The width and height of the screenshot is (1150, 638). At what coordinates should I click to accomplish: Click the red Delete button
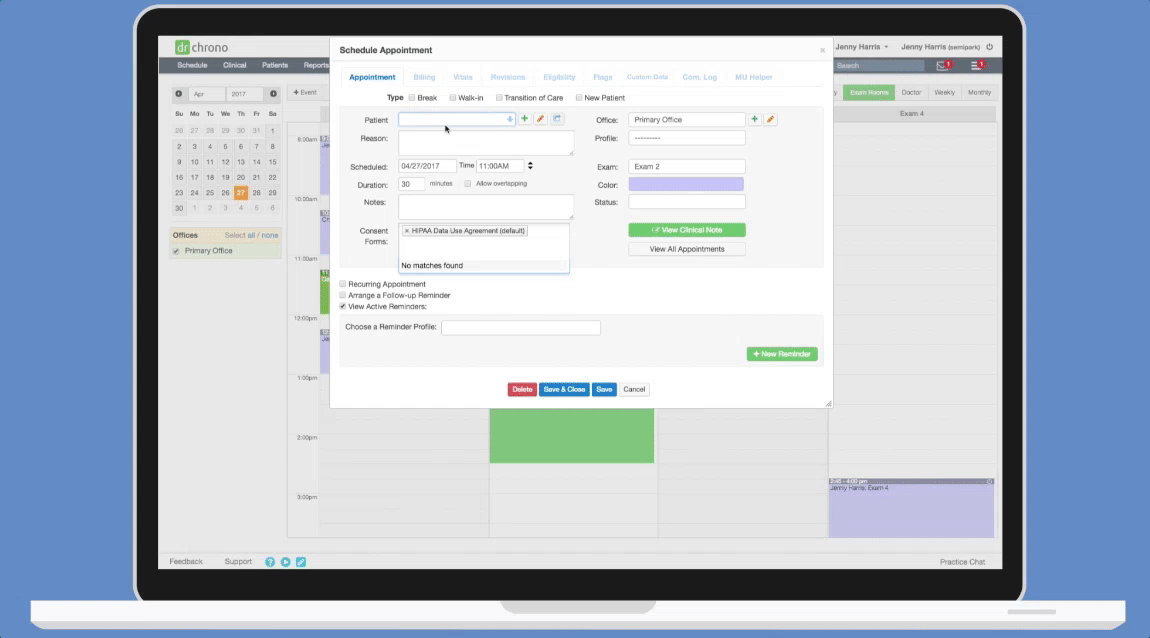pyautogui.click(x=522, y=389)
